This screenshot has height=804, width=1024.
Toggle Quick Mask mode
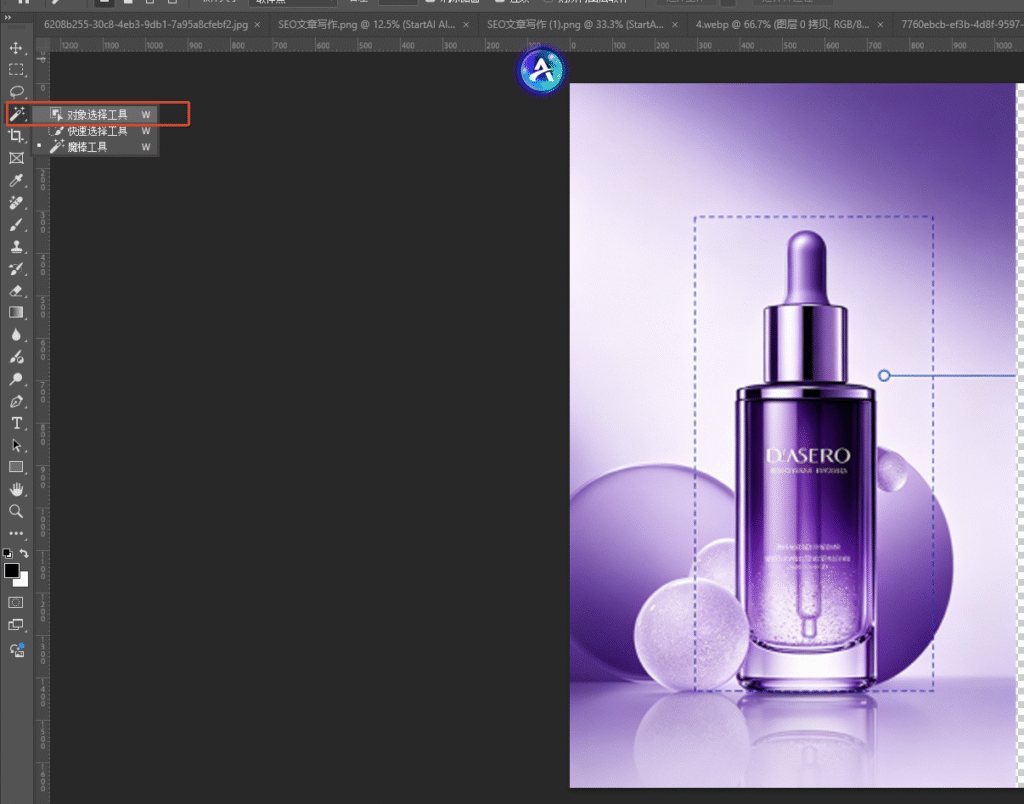click(x=16, y=602)
